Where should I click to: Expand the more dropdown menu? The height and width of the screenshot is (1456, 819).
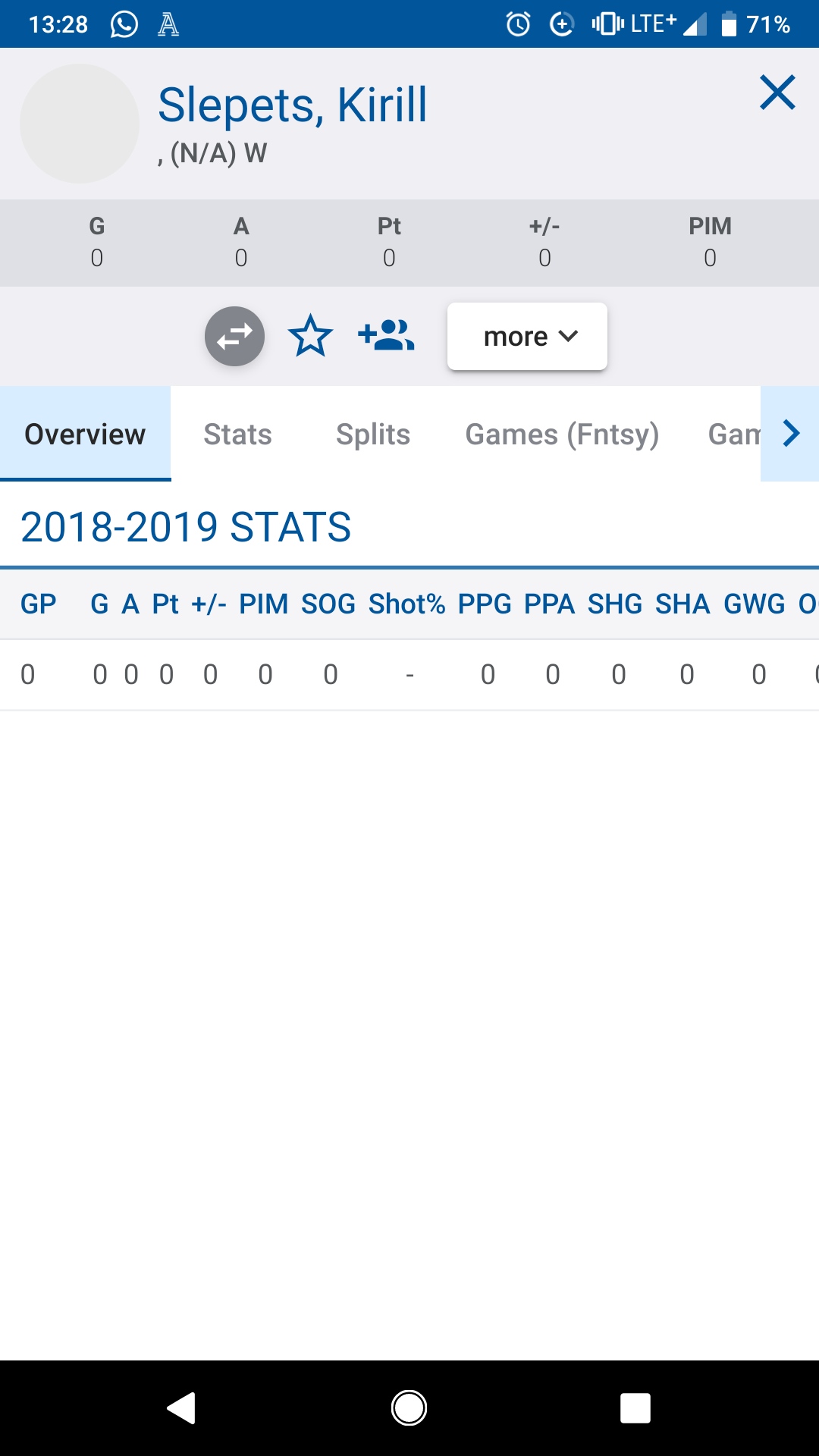point(527,336)
